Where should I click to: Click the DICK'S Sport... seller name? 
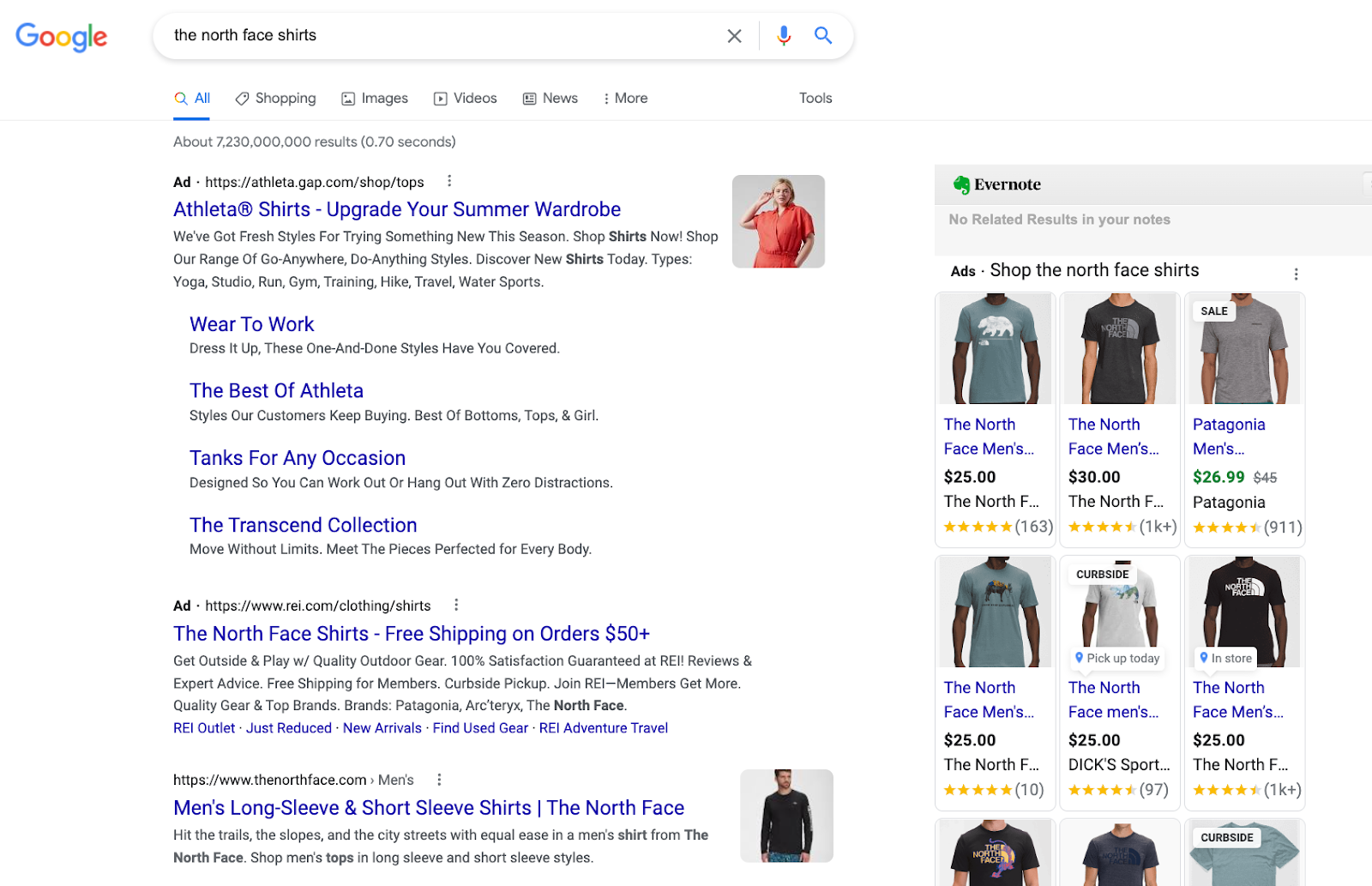(x=1119, y=764)
